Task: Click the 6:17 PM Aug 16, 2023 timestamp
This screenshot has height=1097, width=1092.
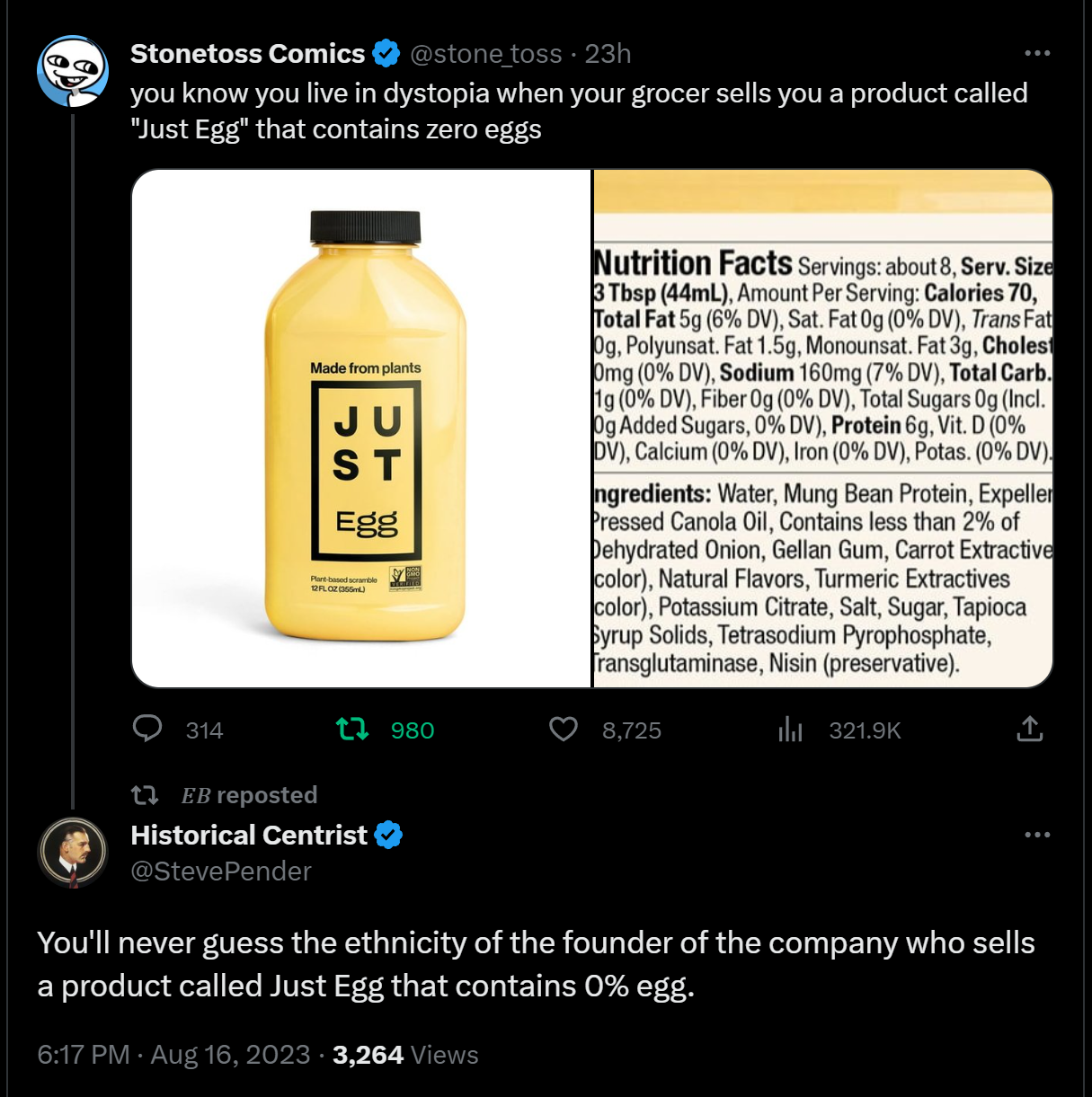Action: [x=173, y=1055]
